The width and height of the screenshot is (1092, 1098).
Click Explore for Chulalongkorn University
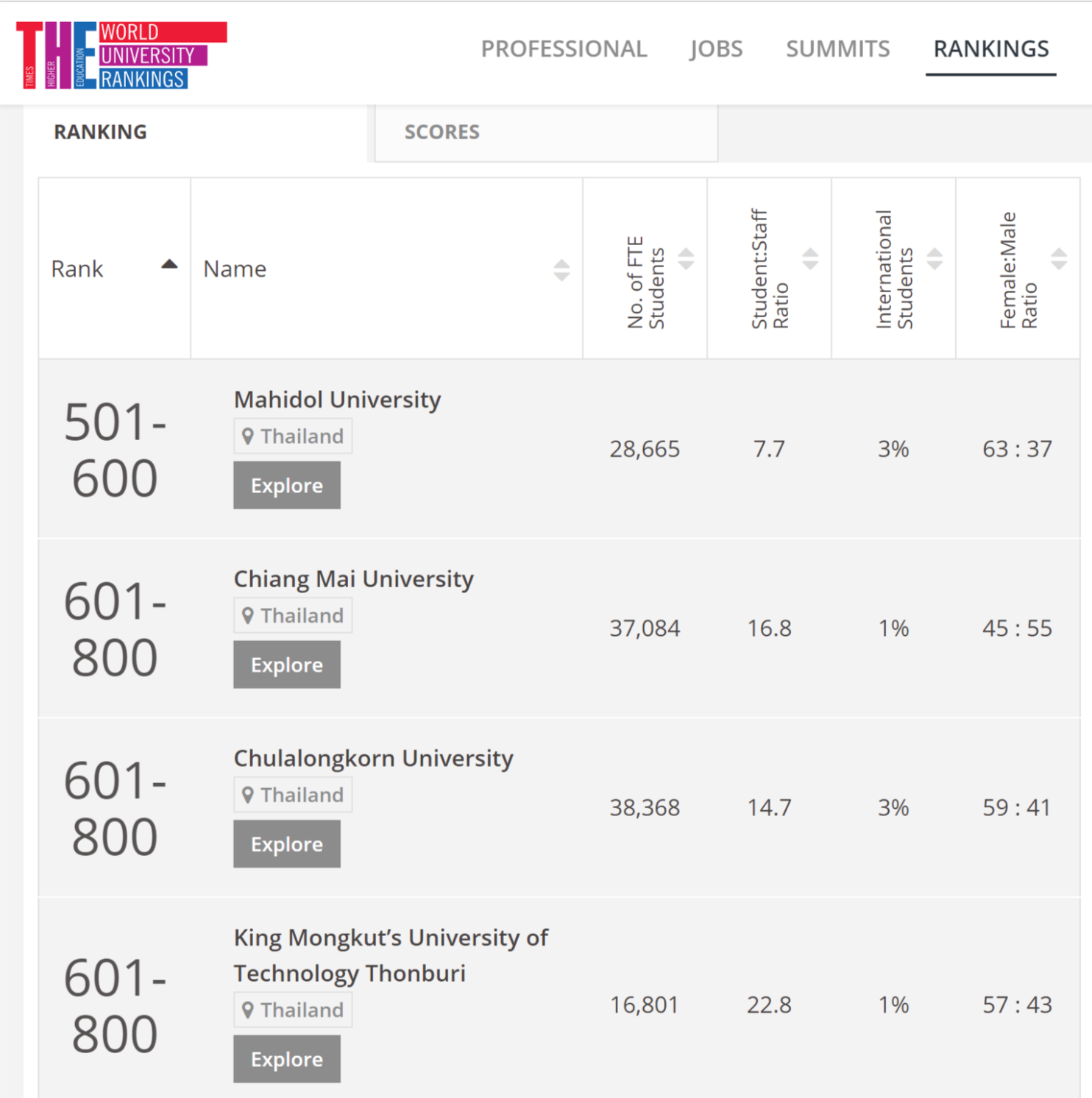[x=287, y=844]
